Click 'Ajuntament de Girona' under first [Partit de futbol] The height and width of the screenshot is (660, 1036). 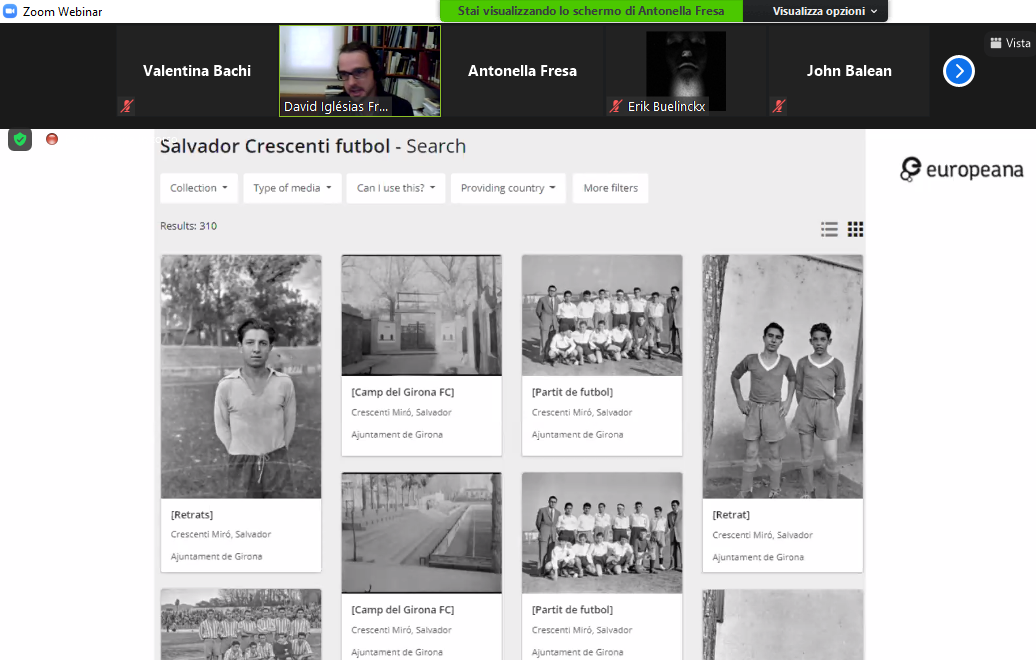[577, 435]
